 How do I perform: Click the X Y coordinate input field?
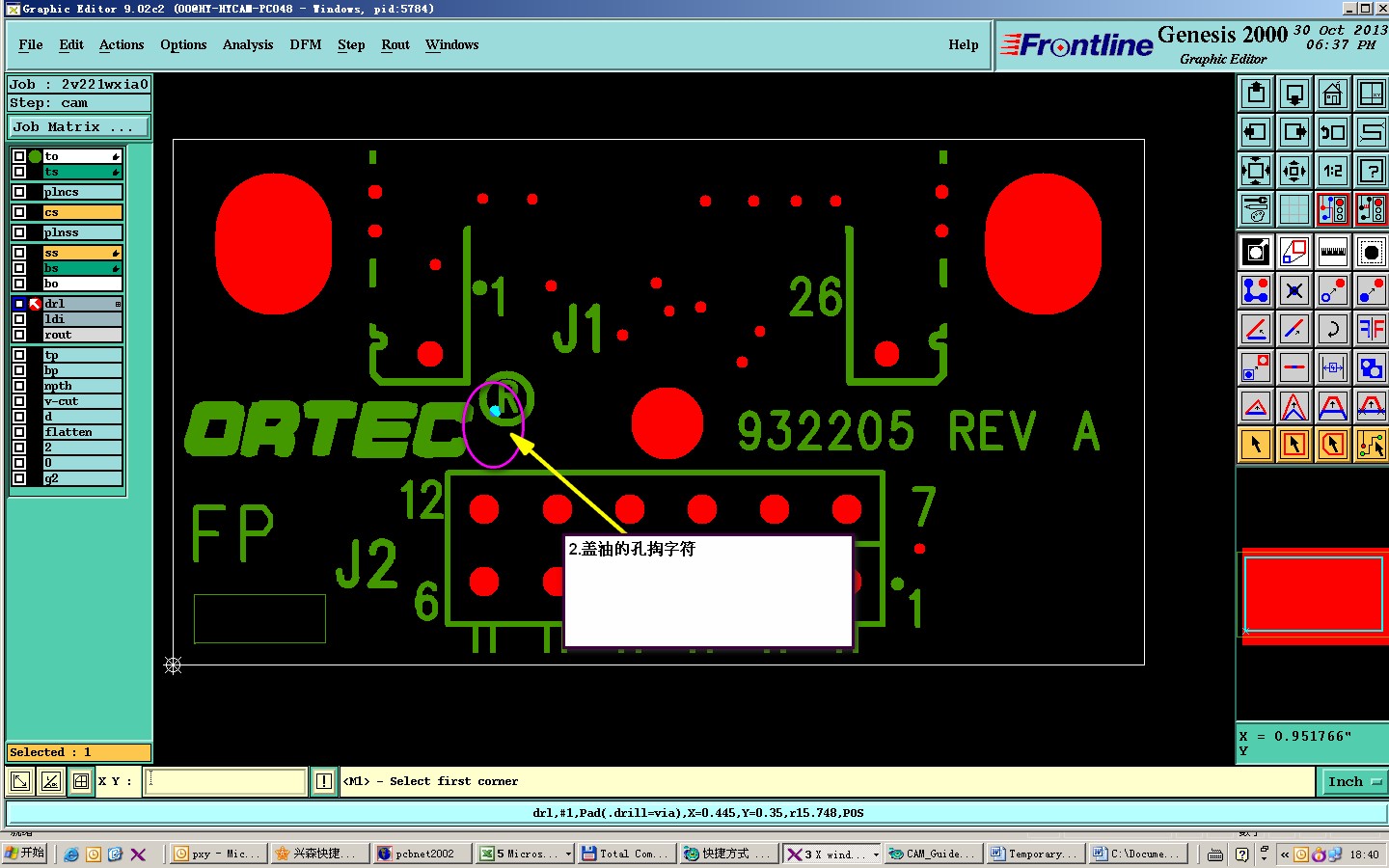pos(226,781)
